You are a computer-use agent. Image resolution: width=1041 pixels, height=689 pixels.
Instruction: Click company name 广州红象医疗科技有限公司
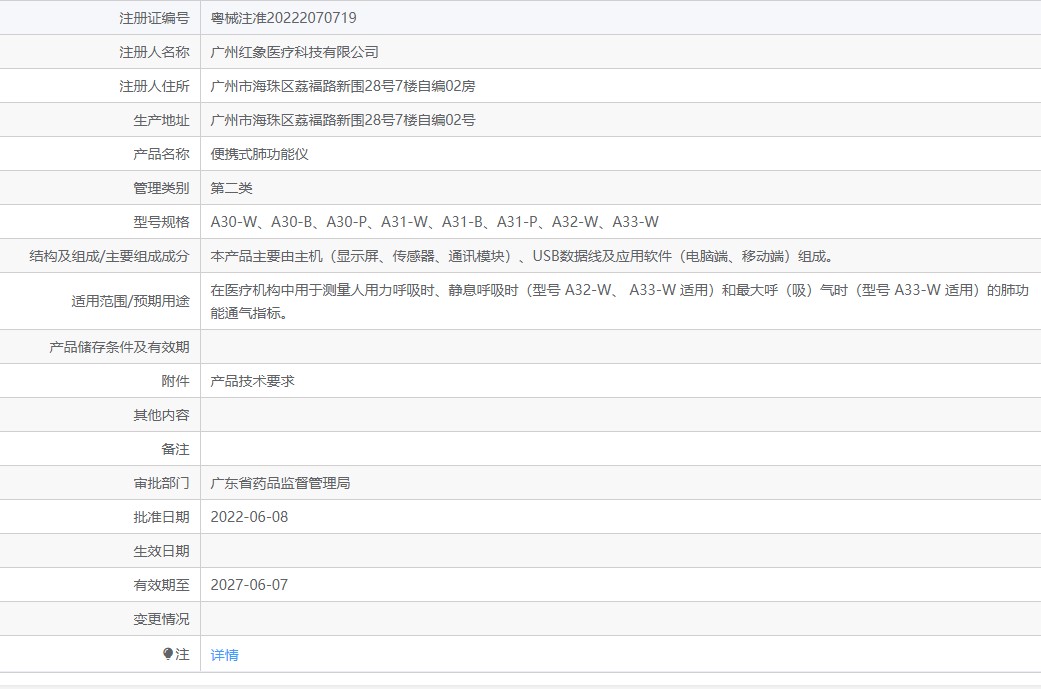(295, 52)
